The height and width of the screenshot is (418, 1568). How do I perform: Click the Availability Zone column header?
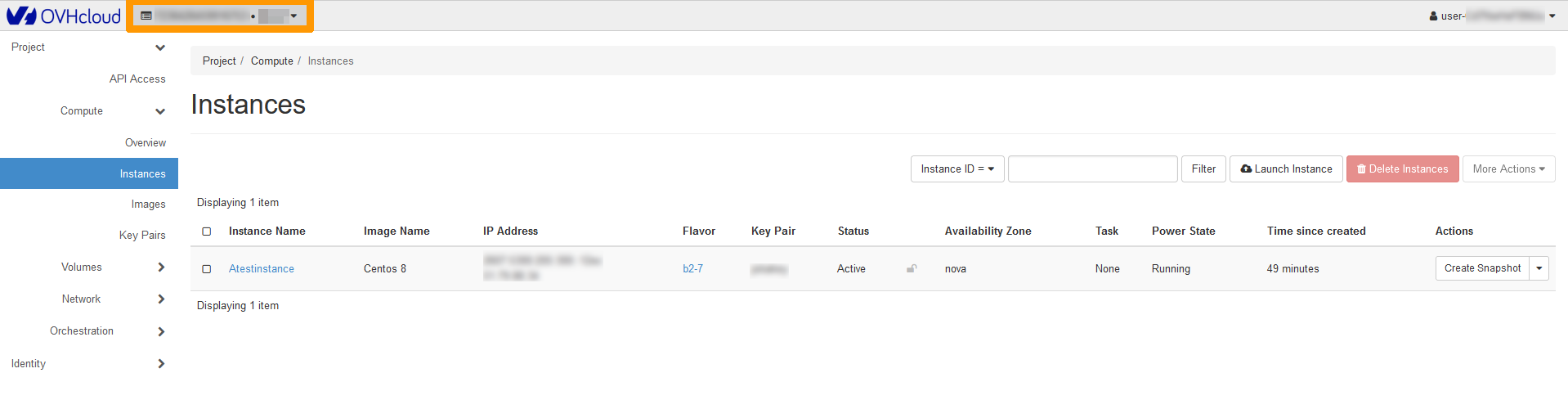988,231
